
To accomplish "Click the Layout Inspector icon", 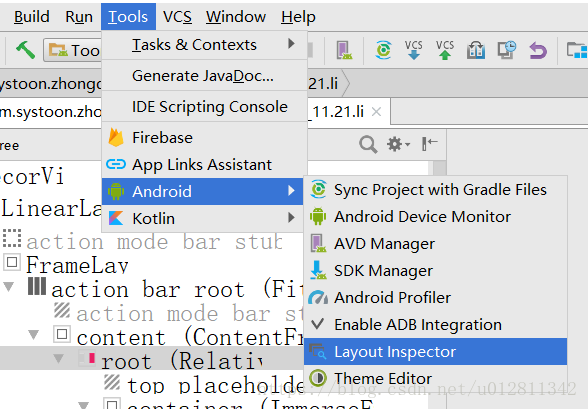I will (318, 351).
